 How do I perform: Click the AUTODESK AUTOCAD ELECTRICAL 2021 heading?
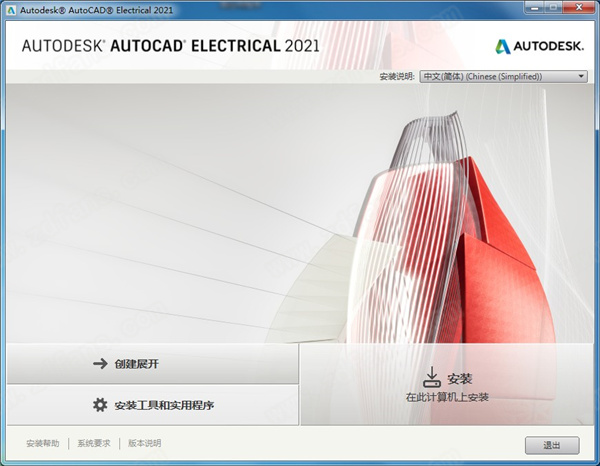click(x=171, y=46)
